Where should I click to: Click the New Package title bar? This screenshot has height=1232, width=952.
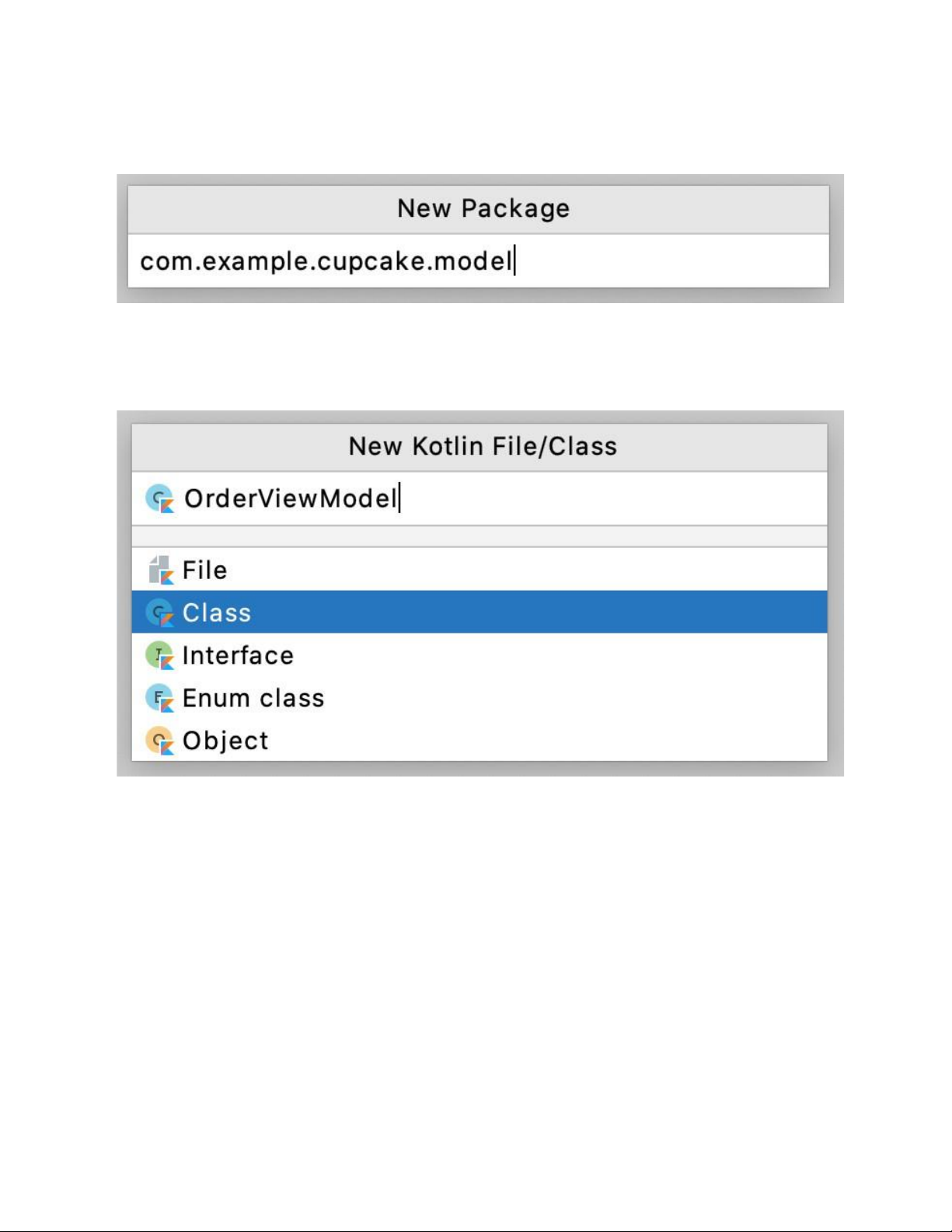click(x=483, y=209)
